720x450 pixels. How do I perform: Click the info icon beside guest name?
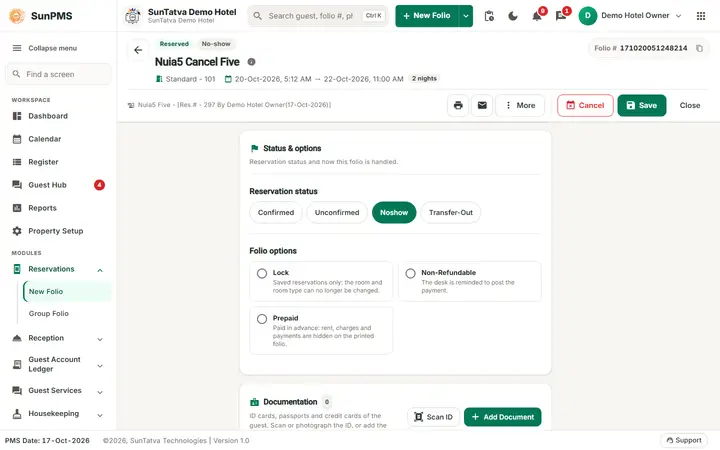pyautogui.click(x=252, y=62)
